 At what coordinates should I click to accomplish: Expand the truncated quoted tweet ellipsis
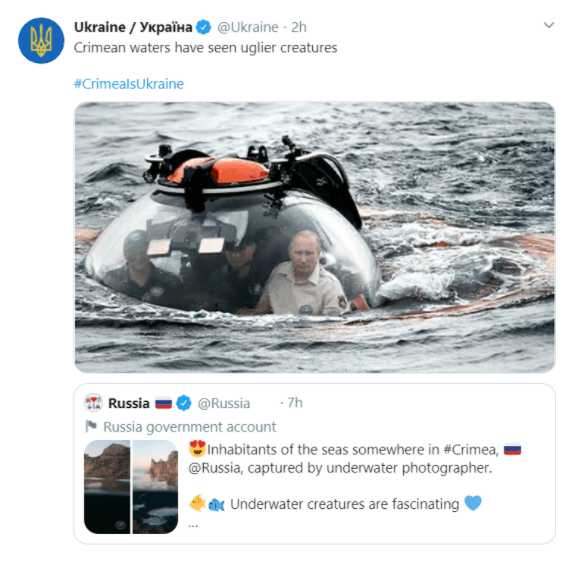pos(193,525)
